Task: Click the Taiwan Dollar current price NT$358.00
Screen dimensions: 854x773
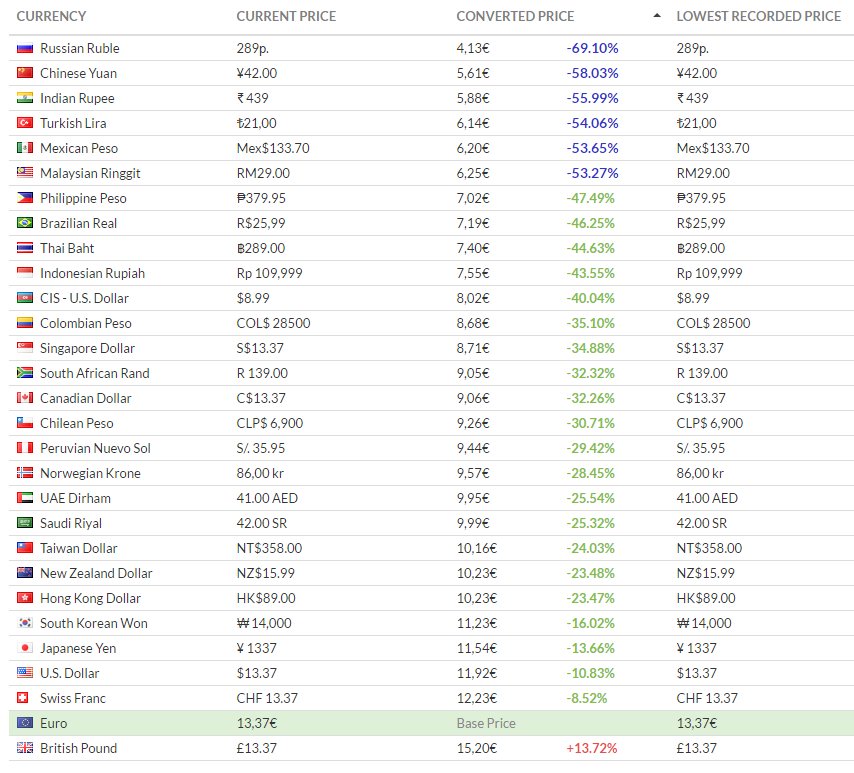Action: (x=269, y=549)
